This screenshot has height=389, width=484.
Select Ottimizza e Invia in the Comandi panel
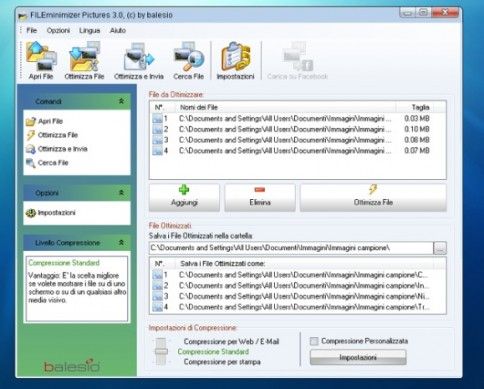click(57, 149)
